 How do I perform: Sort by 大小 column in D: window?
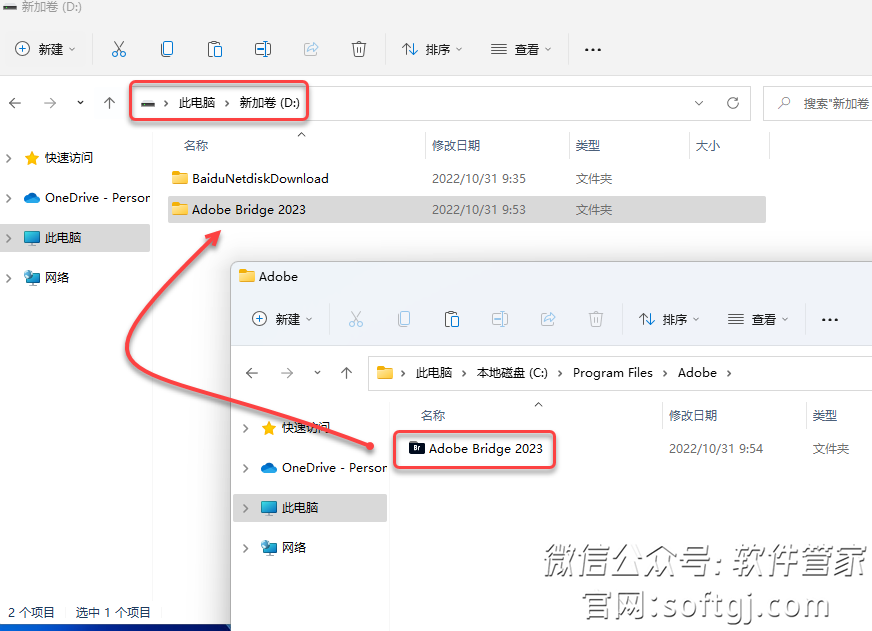click(x=708, y=146)
